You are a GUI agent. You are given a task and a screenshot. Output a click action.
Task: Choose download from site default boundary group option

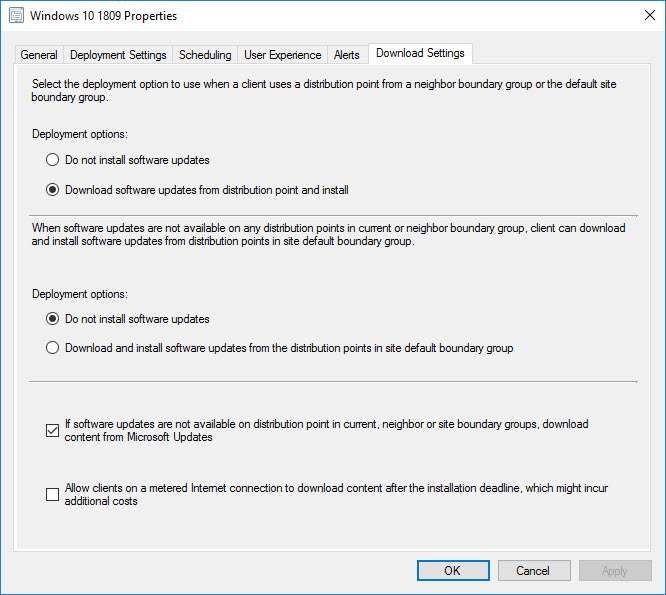click(x=53, y=349)
